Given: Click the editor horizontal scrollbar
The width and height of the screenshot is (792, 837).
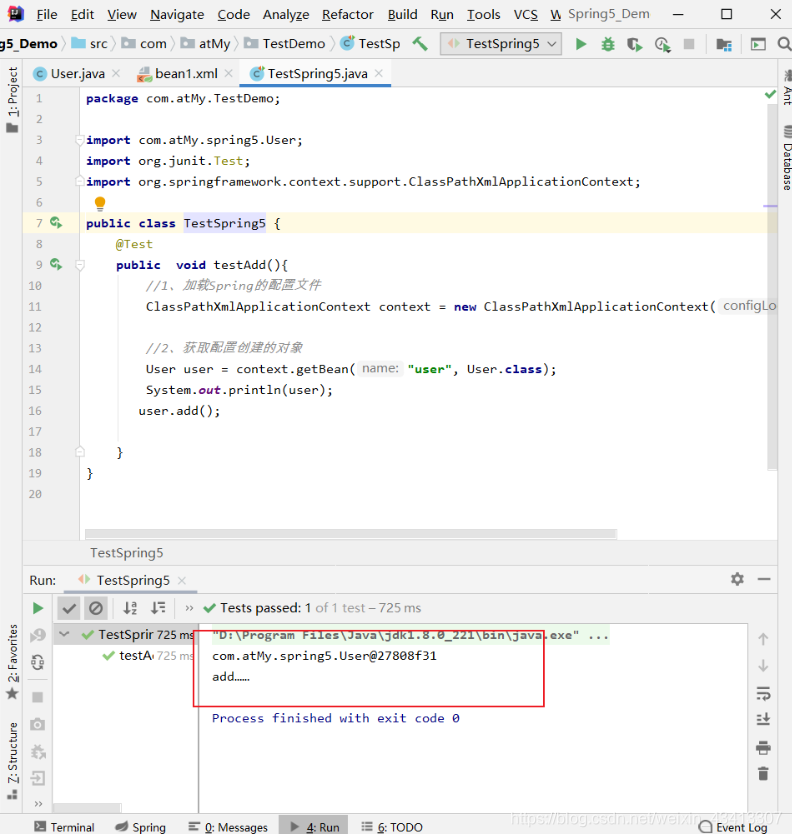Looking at the screenshot, I should pyautogui.click(x=351, y=534).
